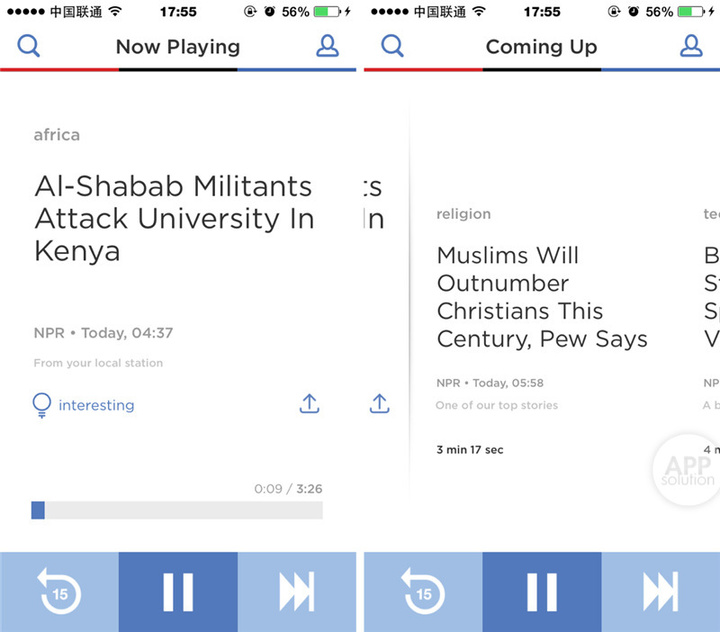The height and width of the screenshot is (632, 720).
Task: Tap search icon on Now Playing screen
Action: pyautogui.click(x=29, y=46)
